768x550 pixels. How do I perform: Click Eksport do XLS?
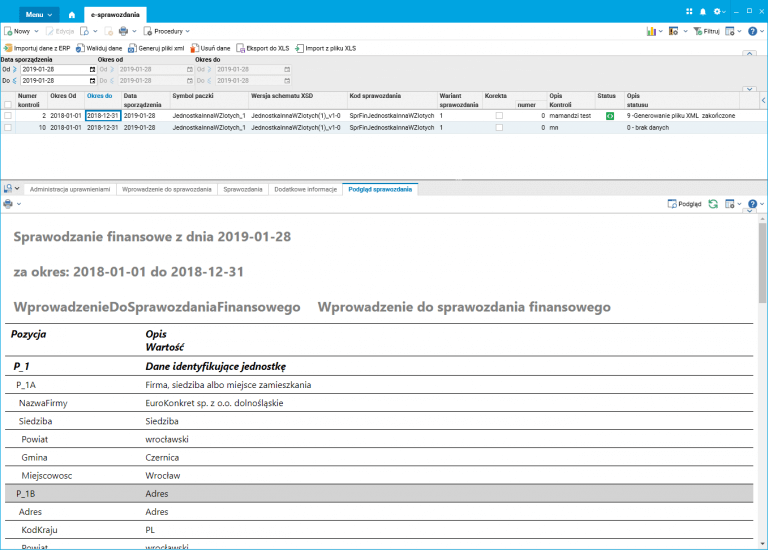pyautogui.click(x=263, y=48)
